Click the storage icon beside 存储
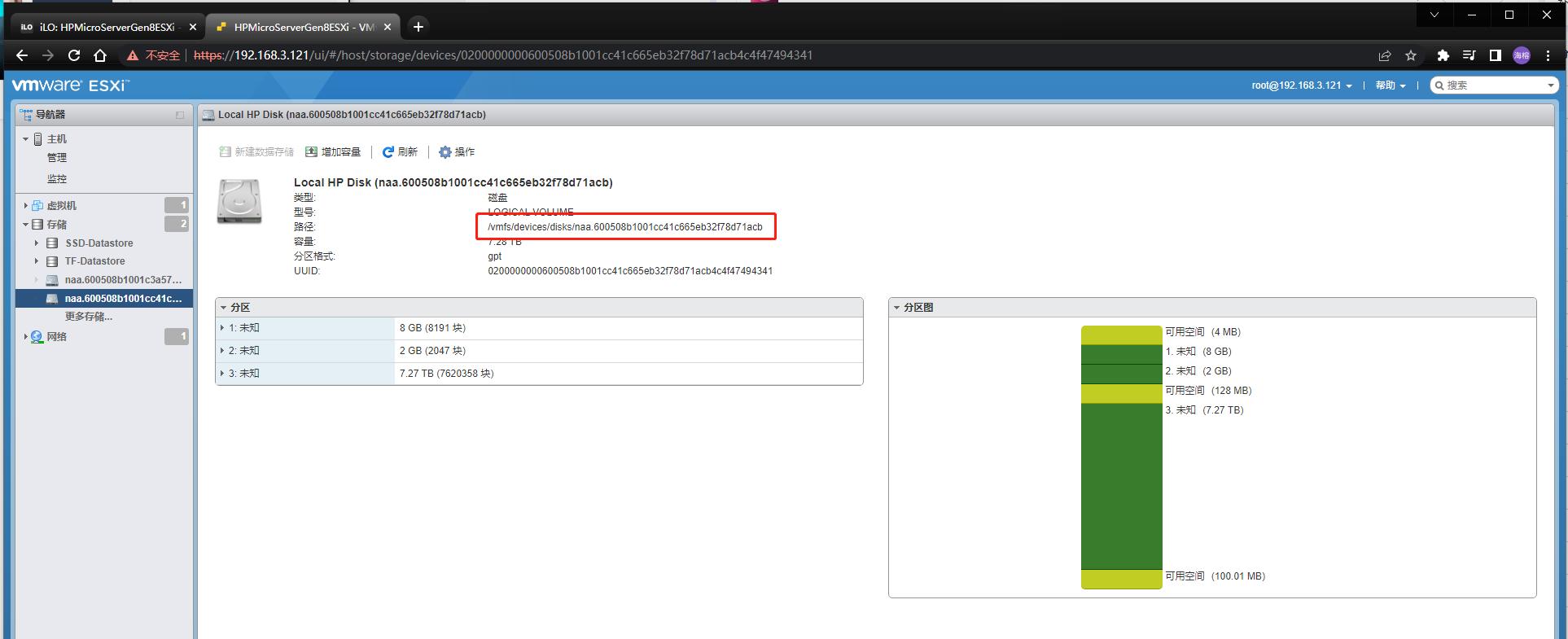 [37, 225]
